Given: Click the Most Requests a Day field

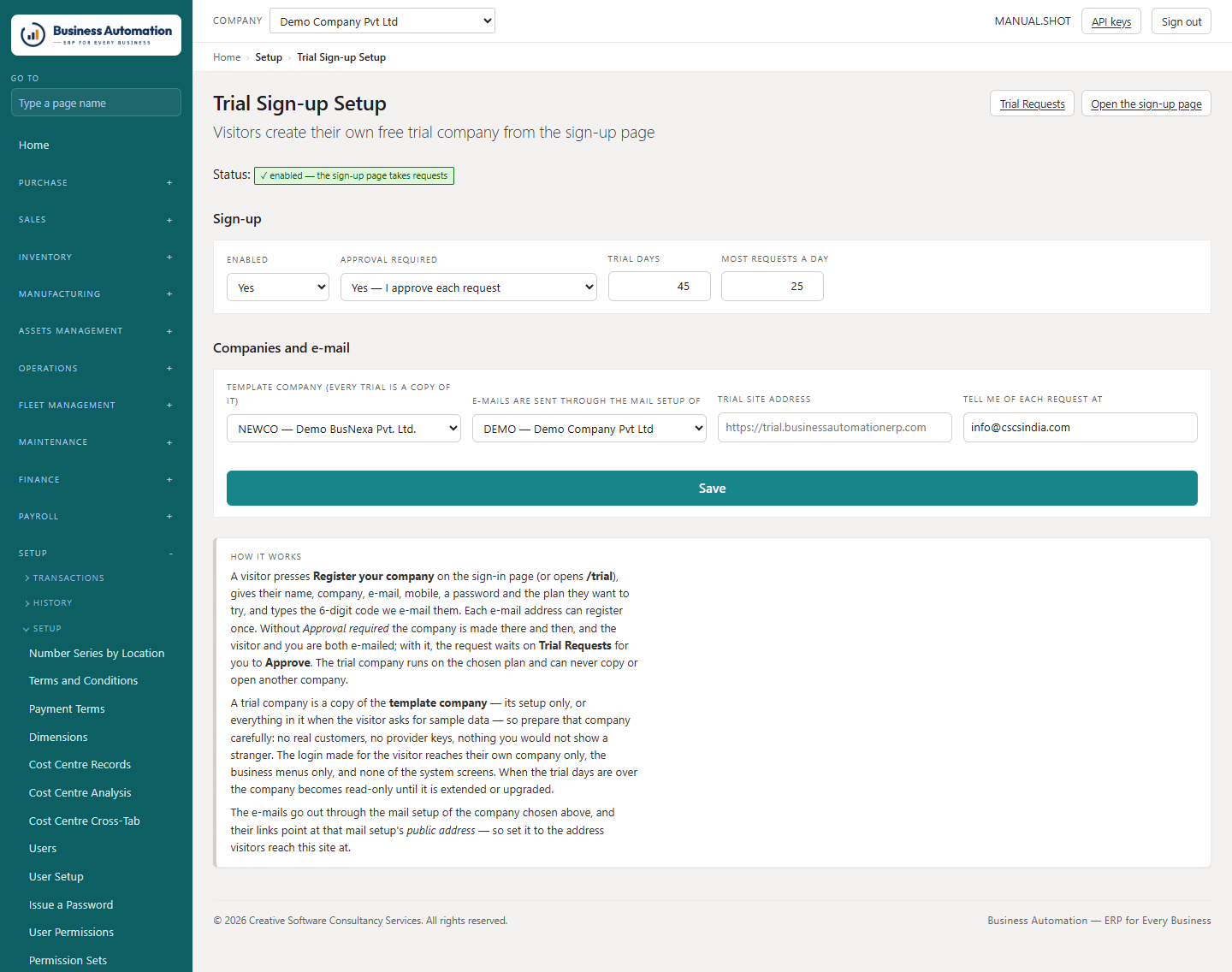Looking at the screenshot, I should pyautogui.click(x=773, y=287).
